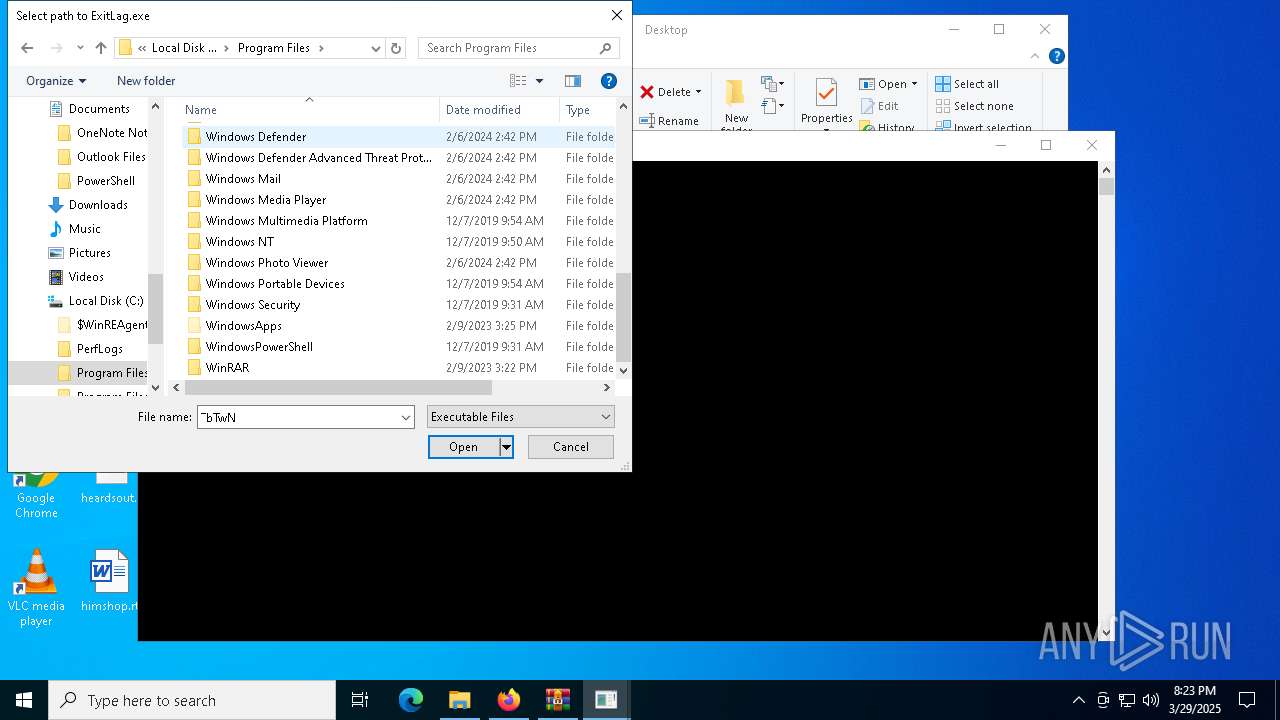Select Windows Multimedia Platform folder

point(286,221)
